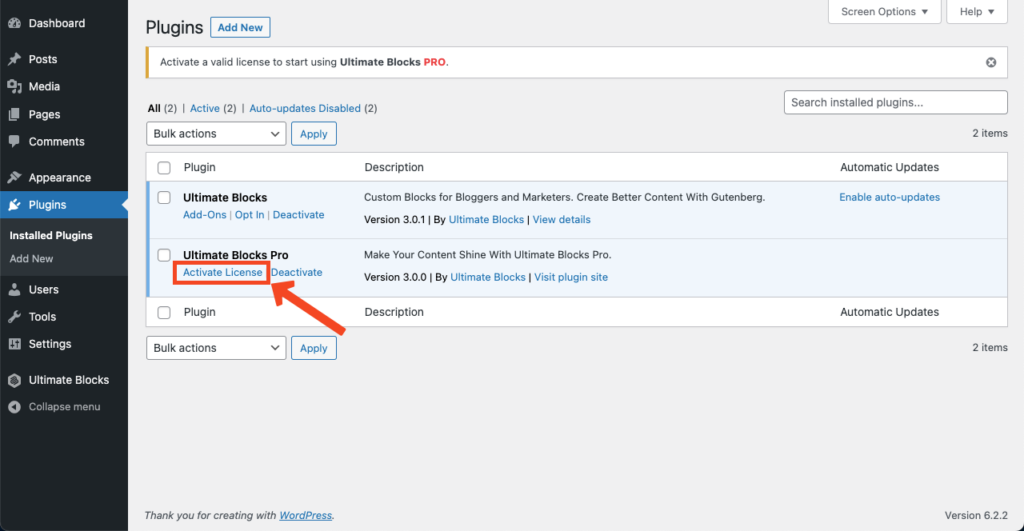Click the Automatic Updates header at top
Screen dimensions: 1024x531
889,167
